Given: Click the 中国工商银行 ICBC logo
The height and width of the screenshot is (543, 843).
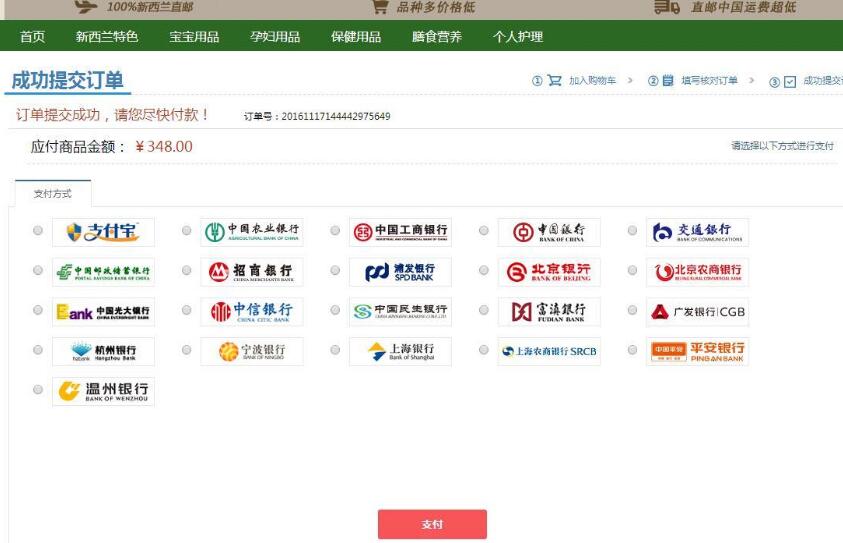Looking at the screenshot, I should click(x=400, y=232).
